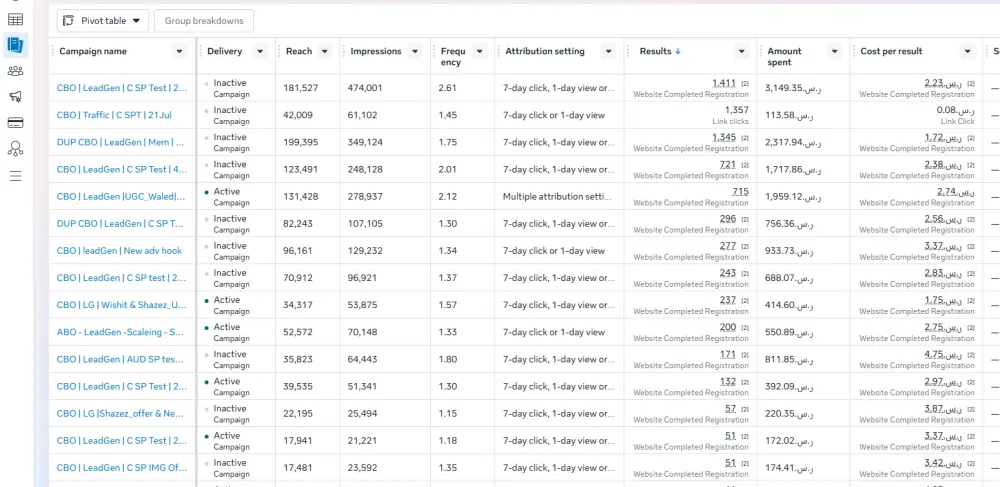Open Billing credit card icon

click(x=15, y=123)
